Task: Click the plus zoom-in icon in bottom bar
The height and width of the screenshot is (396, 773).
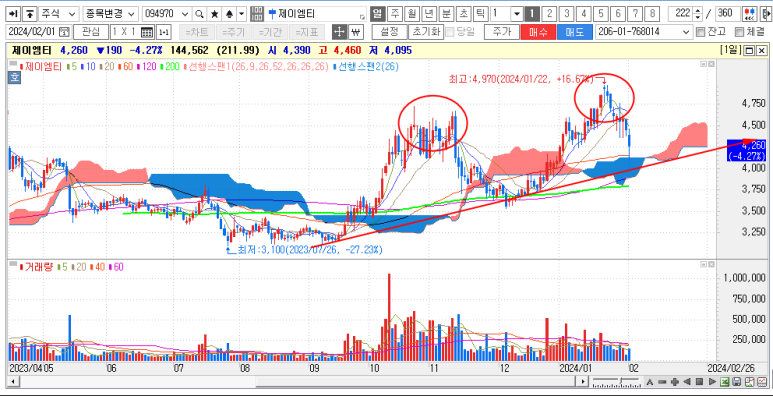Action: click(x=674, y=382)
